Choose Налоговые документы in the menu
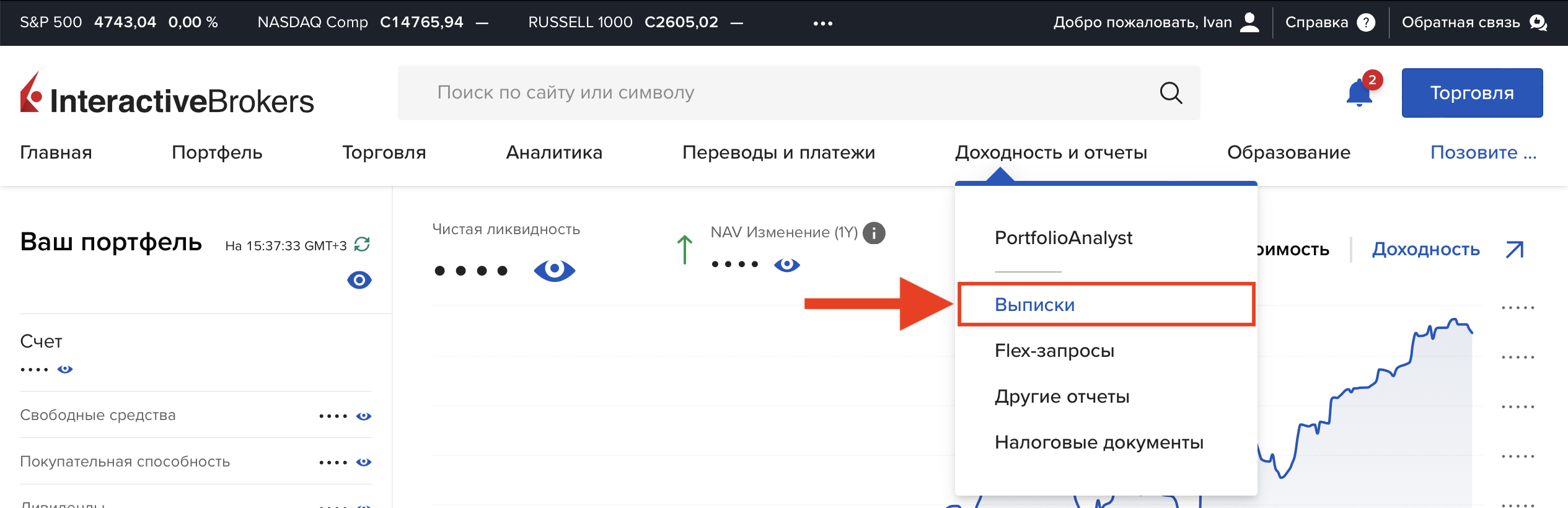 point(1098,442)
